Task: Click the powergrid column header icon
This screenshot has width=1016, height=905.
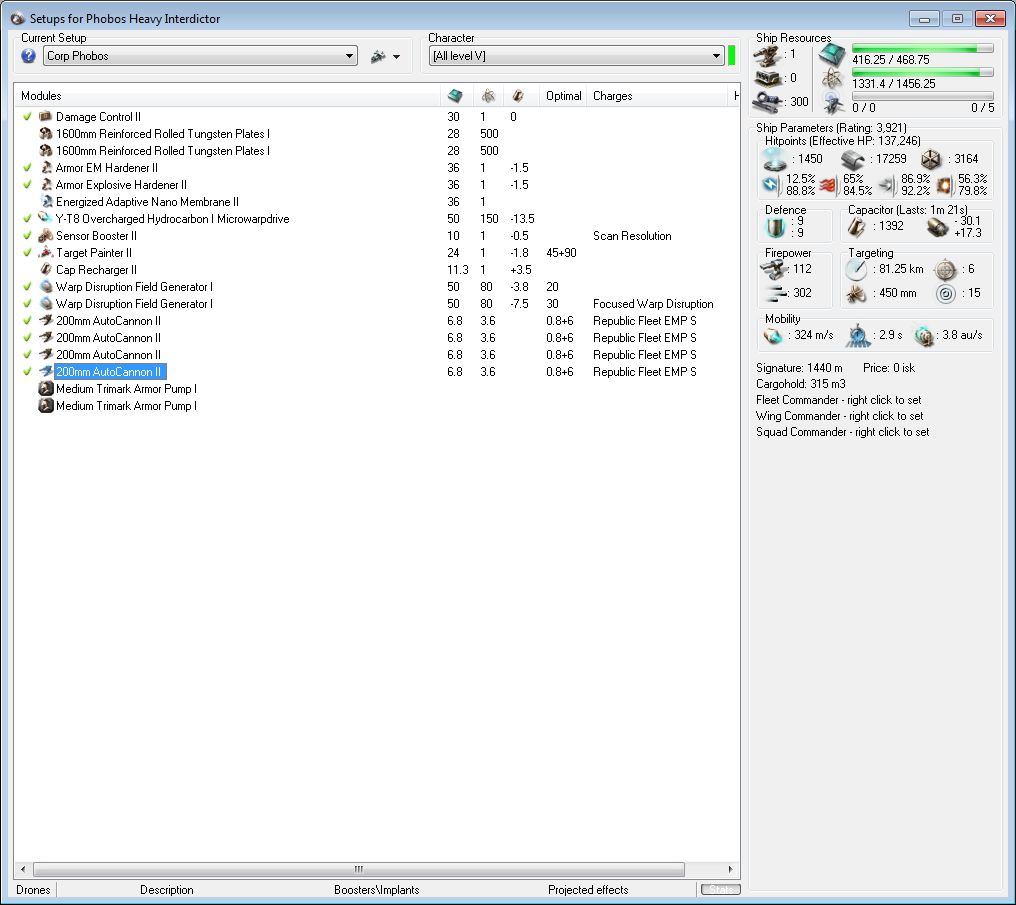Action: (488, 96)
